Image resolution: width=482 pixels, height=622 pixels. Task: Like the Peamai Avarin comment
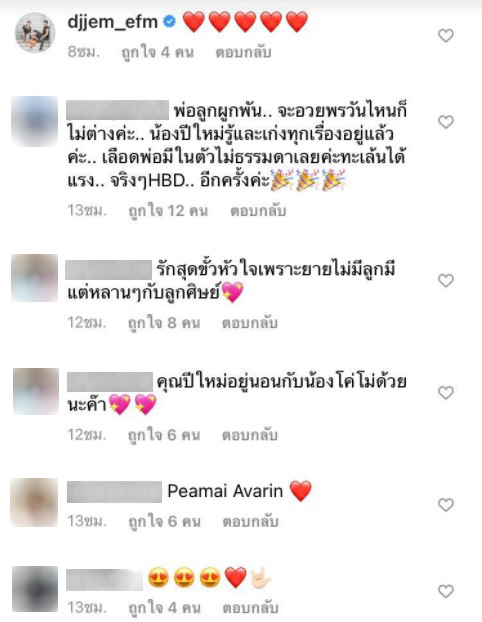click(x=446, y=505)
